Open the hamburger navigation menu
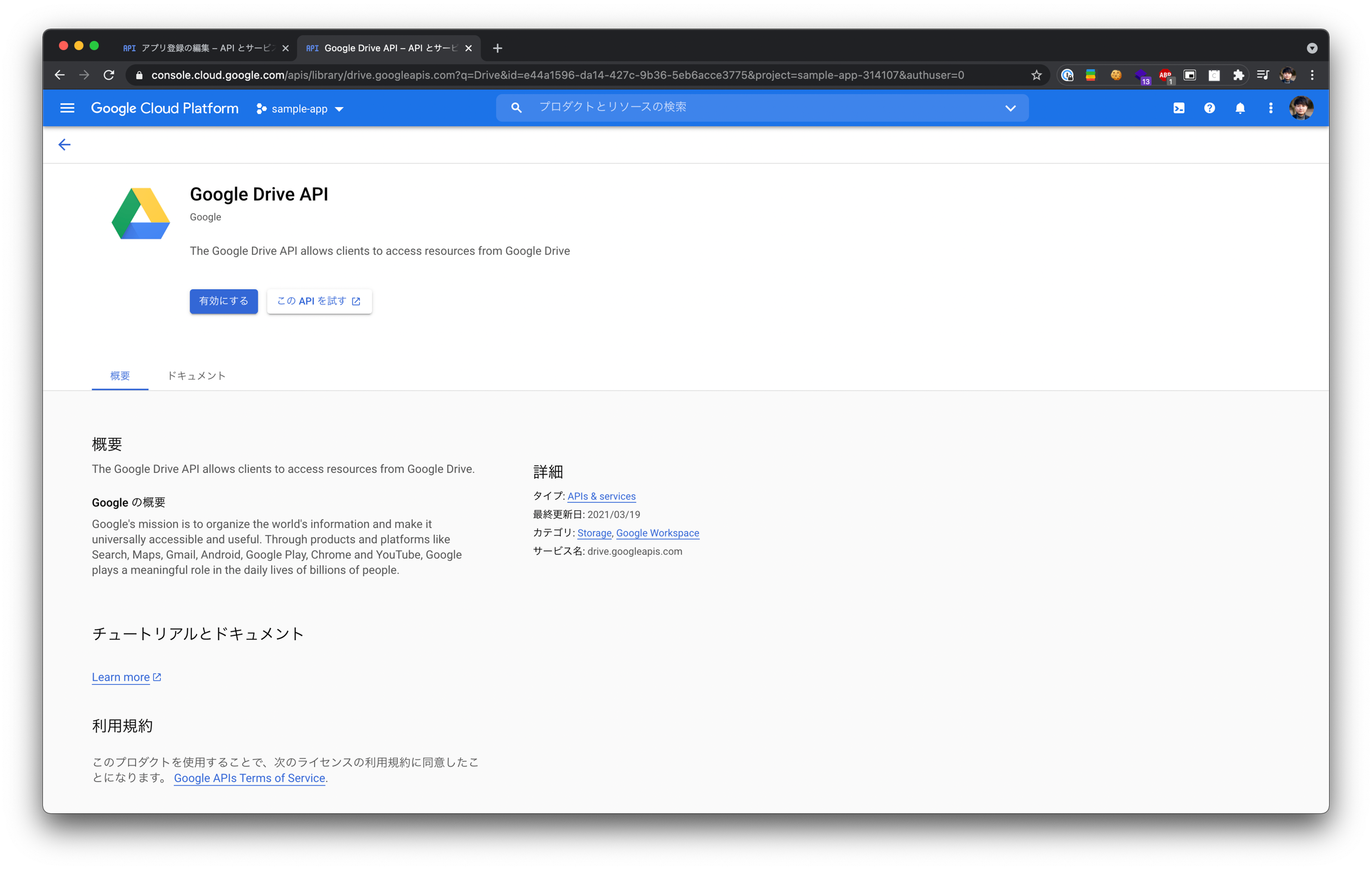Screen dimensions: 1372x870 pyautogui.click(x=67, y=108)
